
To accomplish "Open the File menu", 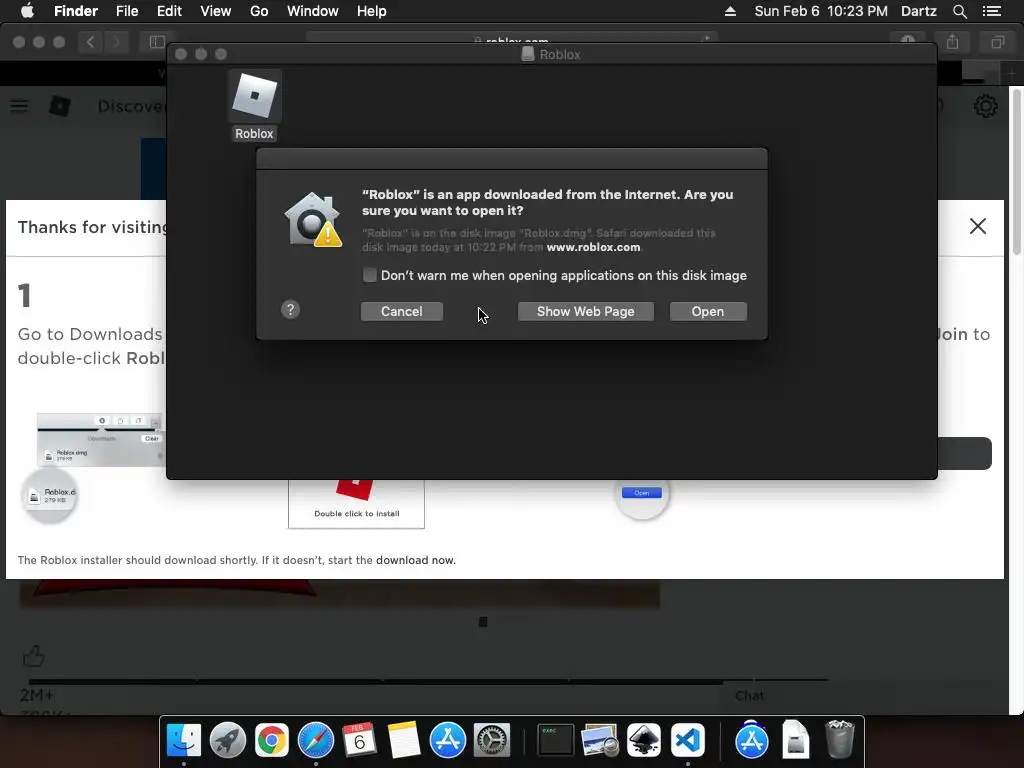I will point(127,11).
